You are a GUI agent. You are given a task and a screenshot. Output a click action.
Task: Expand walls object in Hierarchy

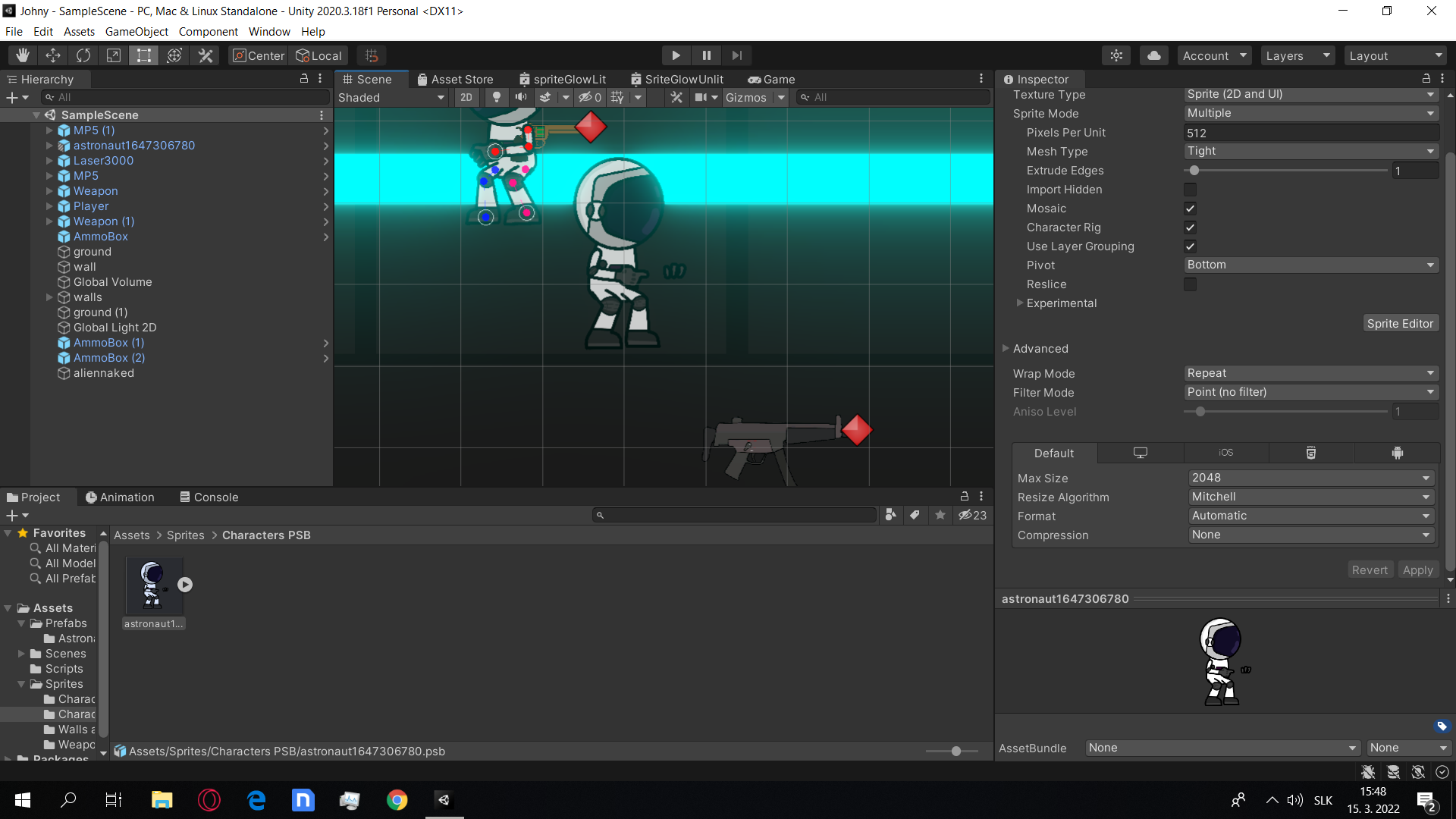(x=49, y=297)
